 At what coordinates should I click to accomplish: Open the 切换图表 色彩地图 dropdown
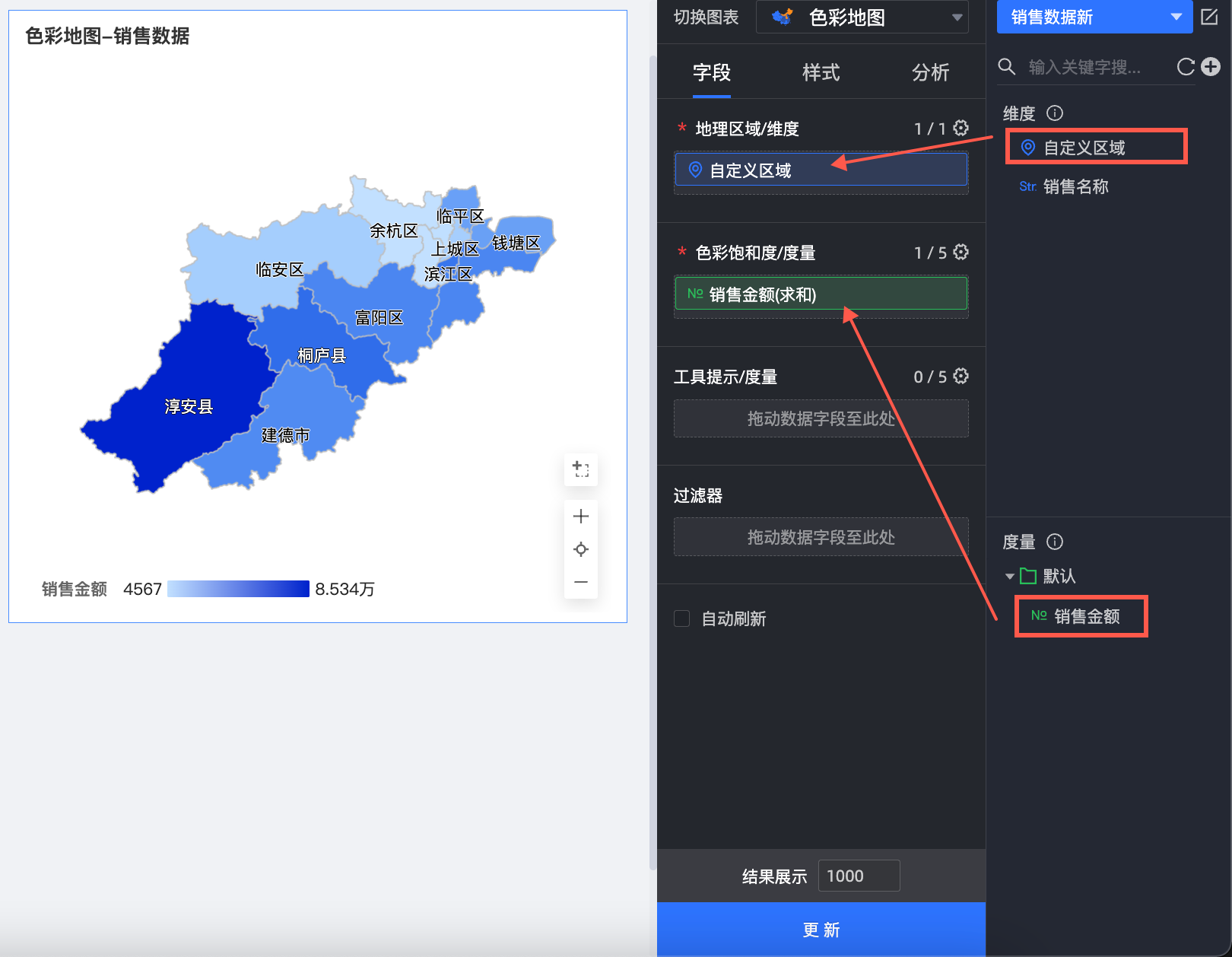click(862, 17)
